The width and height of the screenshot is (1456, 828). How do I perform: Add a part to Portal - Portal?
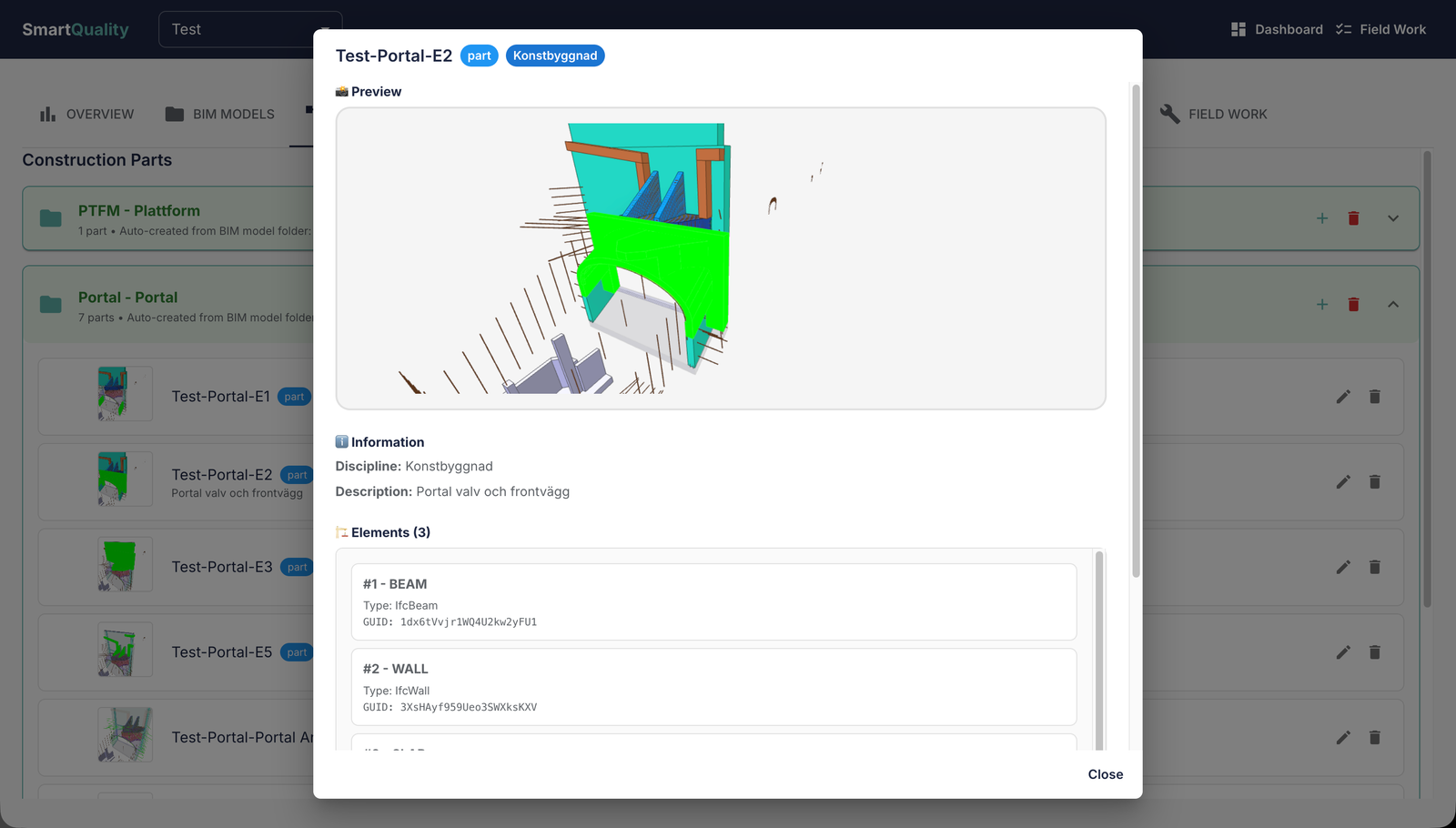tap(1322, 305)
